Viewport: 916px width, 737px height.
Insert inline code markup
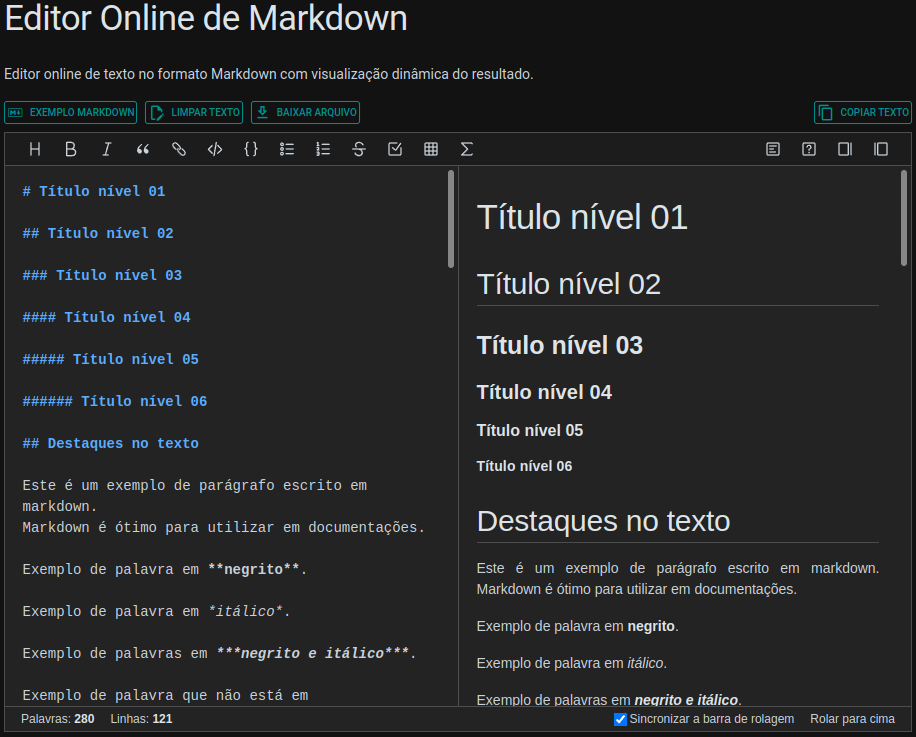[215, 148]
